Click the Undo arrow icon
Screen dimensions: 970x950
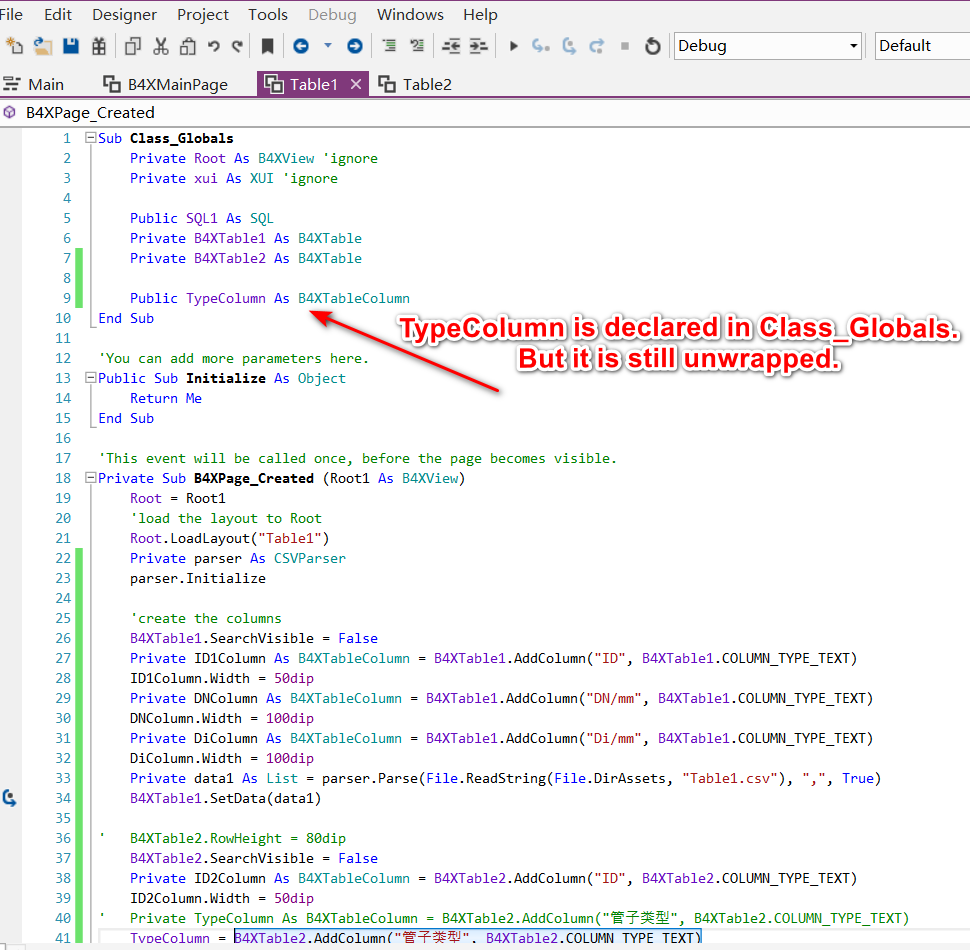click(x=213, y=46)
